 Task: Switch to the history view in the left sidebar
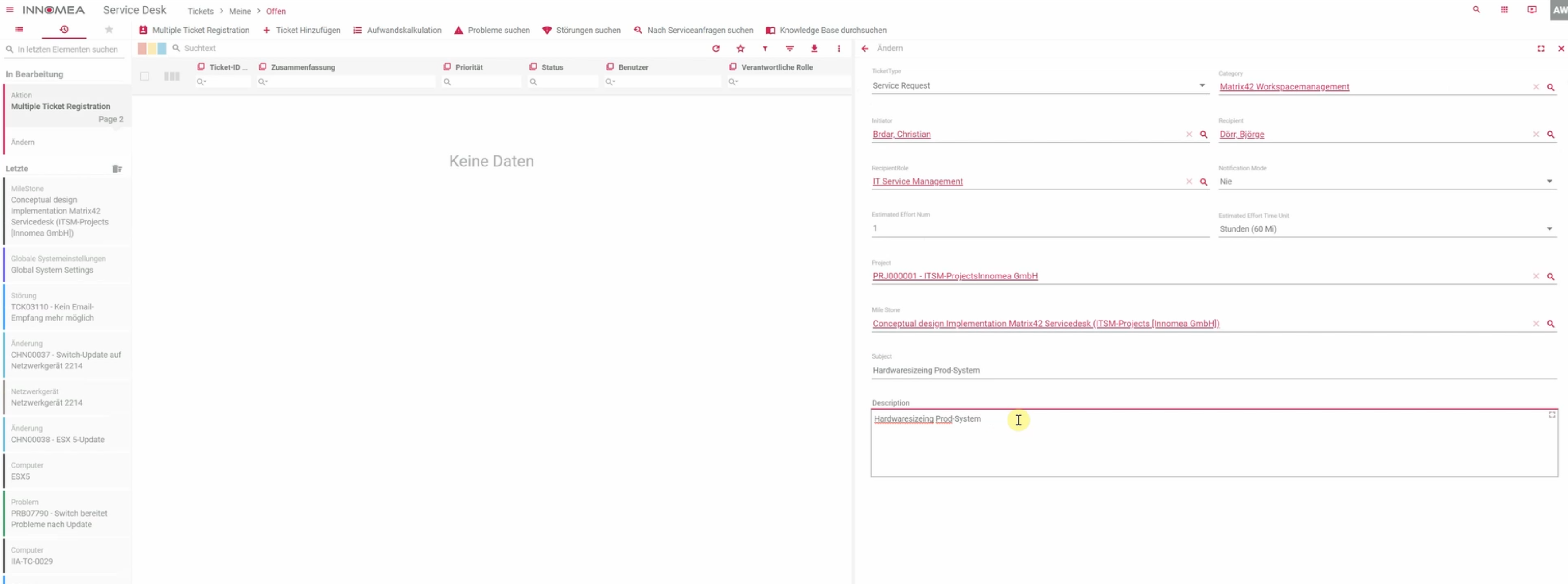tap(64, 29)
